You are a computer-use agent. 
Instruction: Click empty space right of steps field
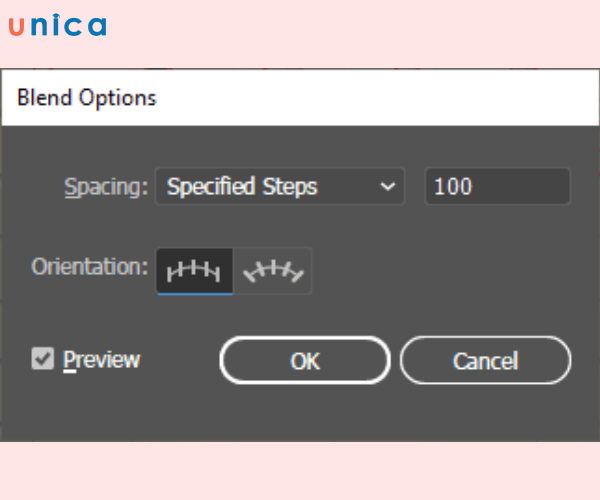585,186
